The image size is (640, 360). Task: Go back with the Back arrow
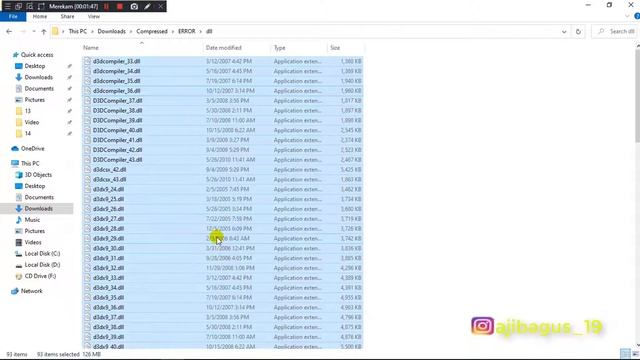point(9,31)
